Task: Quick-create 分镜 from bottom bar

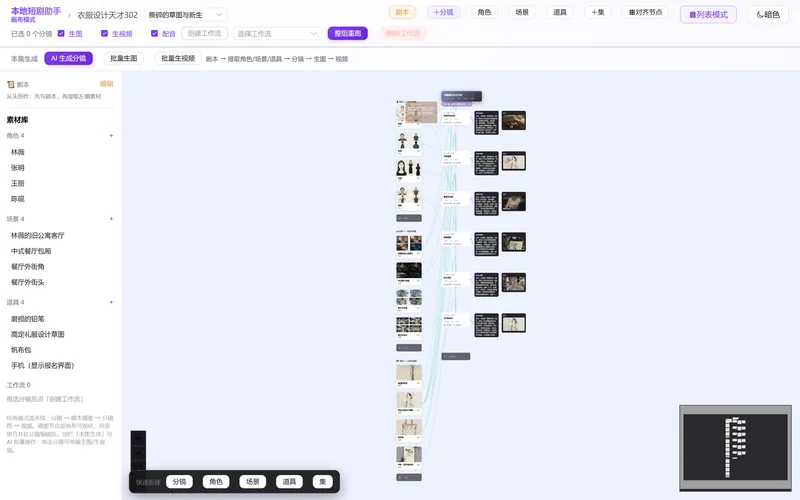Action: [179, 482]
